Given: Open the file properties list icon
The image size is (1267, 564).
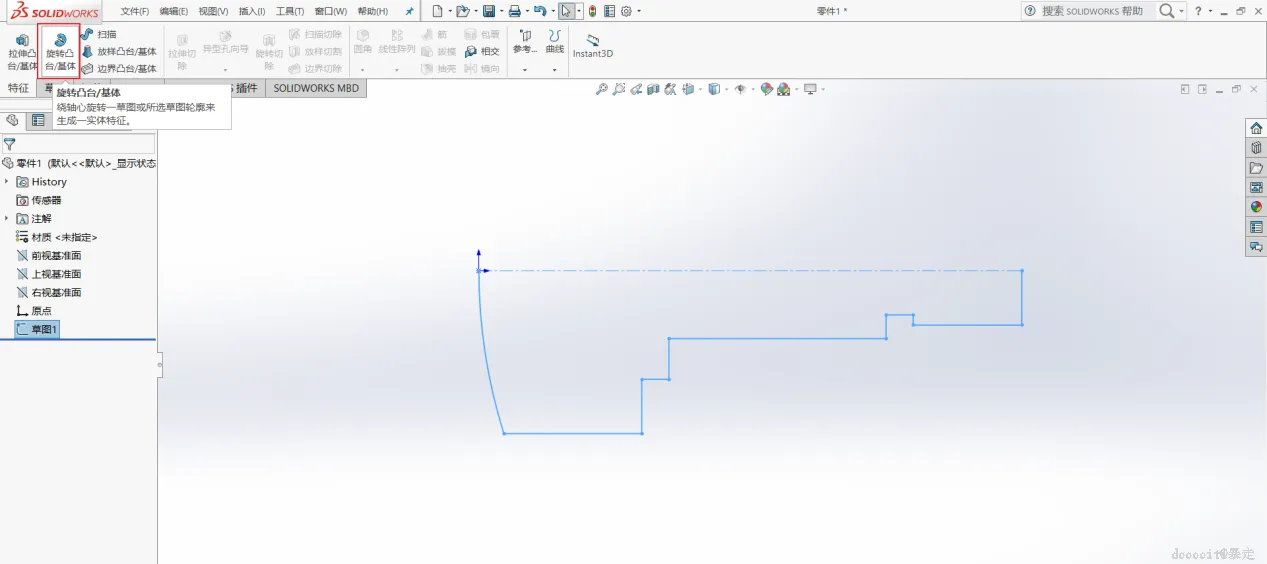Looking at the screenshot, I should (610, 11).
